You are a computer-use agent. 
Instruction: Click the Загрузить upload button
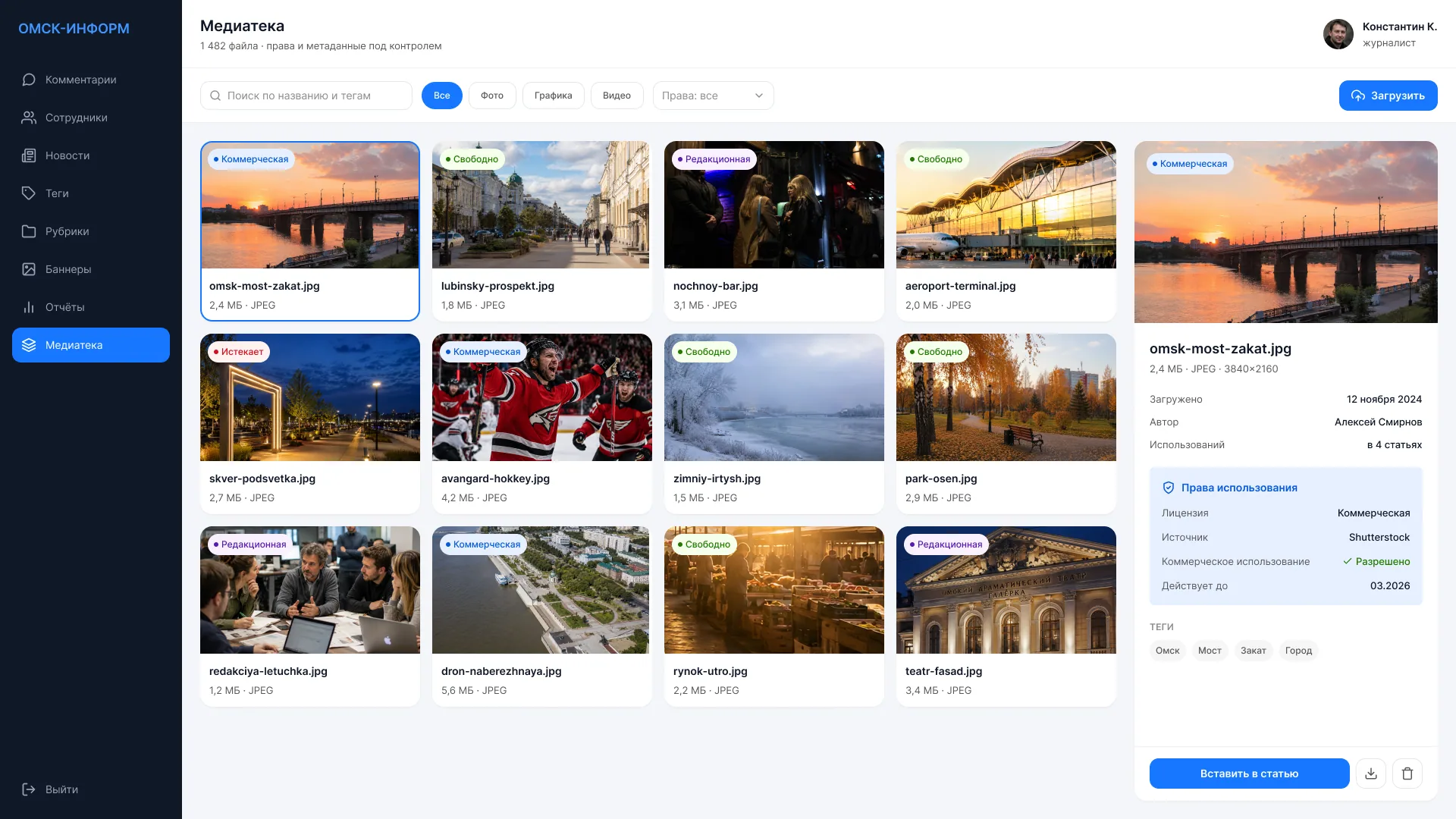1388,96
